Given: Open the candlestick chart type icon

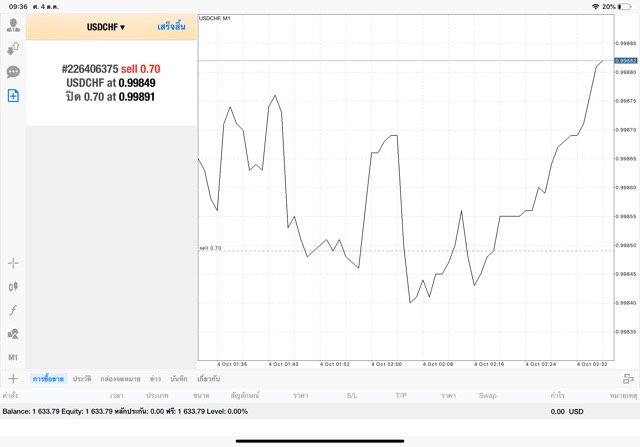Looking at the screenshot, I should (13, 286).
